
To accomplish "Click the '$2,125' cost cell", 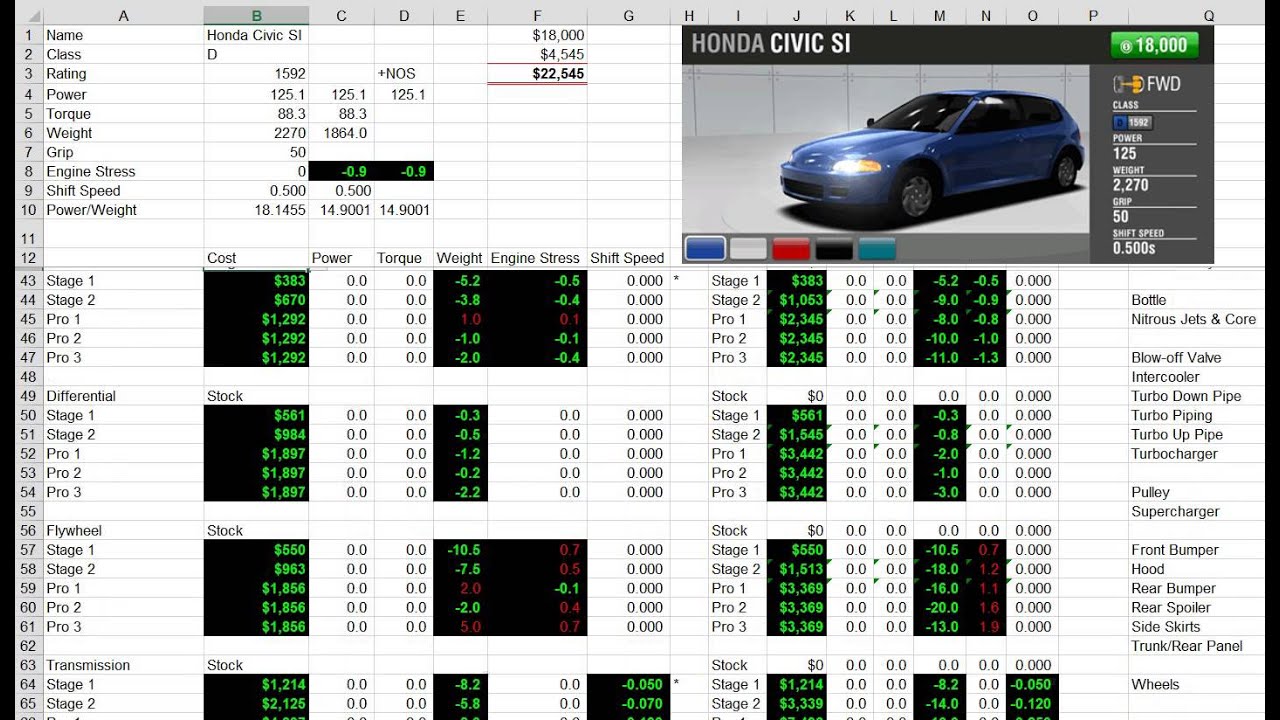I will point(256,704).
